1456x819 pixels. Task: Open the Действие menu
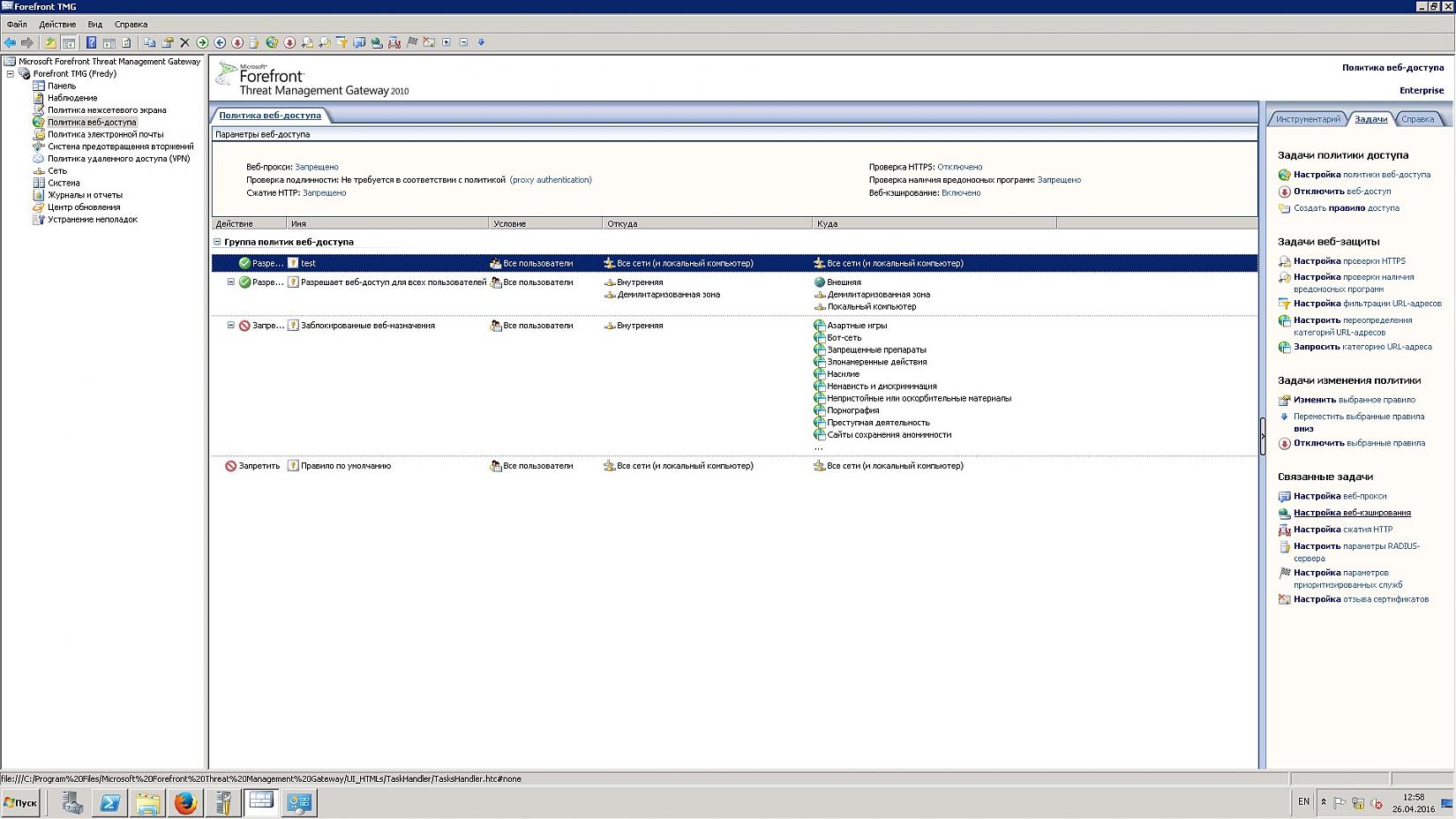pyautogui.click(x=57, y=25)
